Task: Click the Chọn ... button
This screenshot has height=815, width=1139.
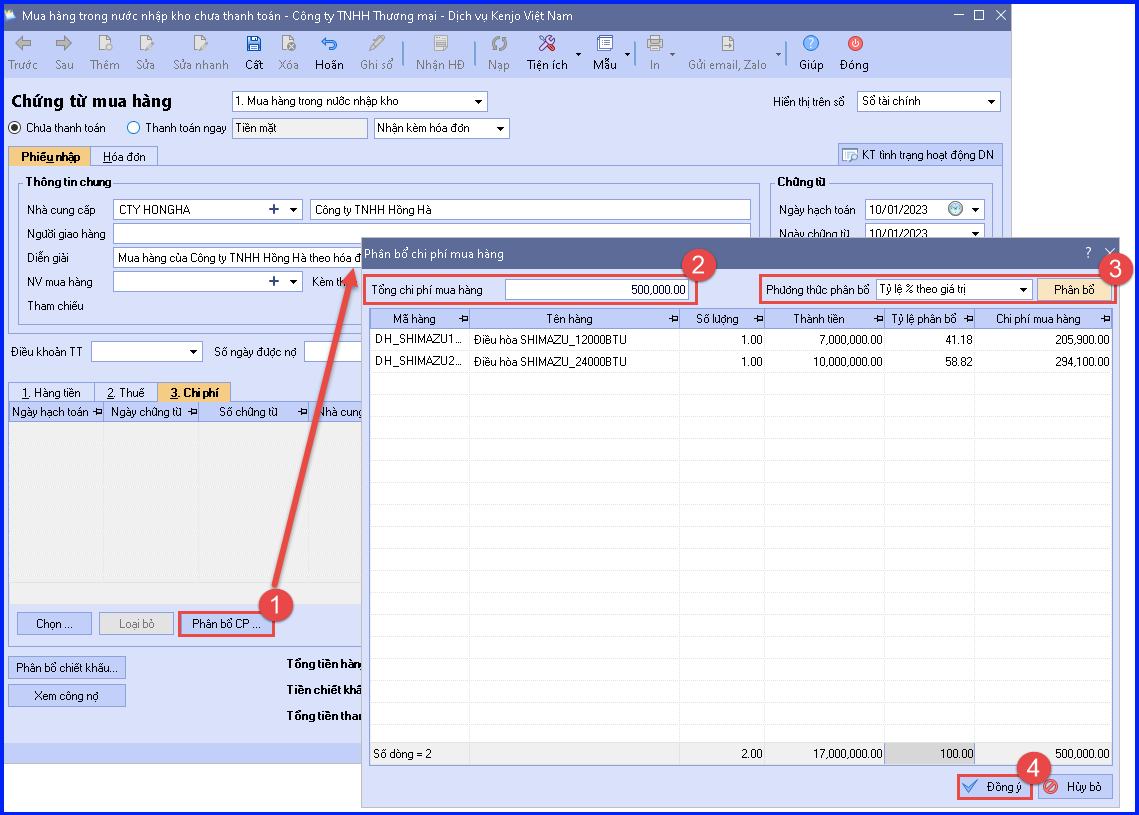Action: (54, 624)
